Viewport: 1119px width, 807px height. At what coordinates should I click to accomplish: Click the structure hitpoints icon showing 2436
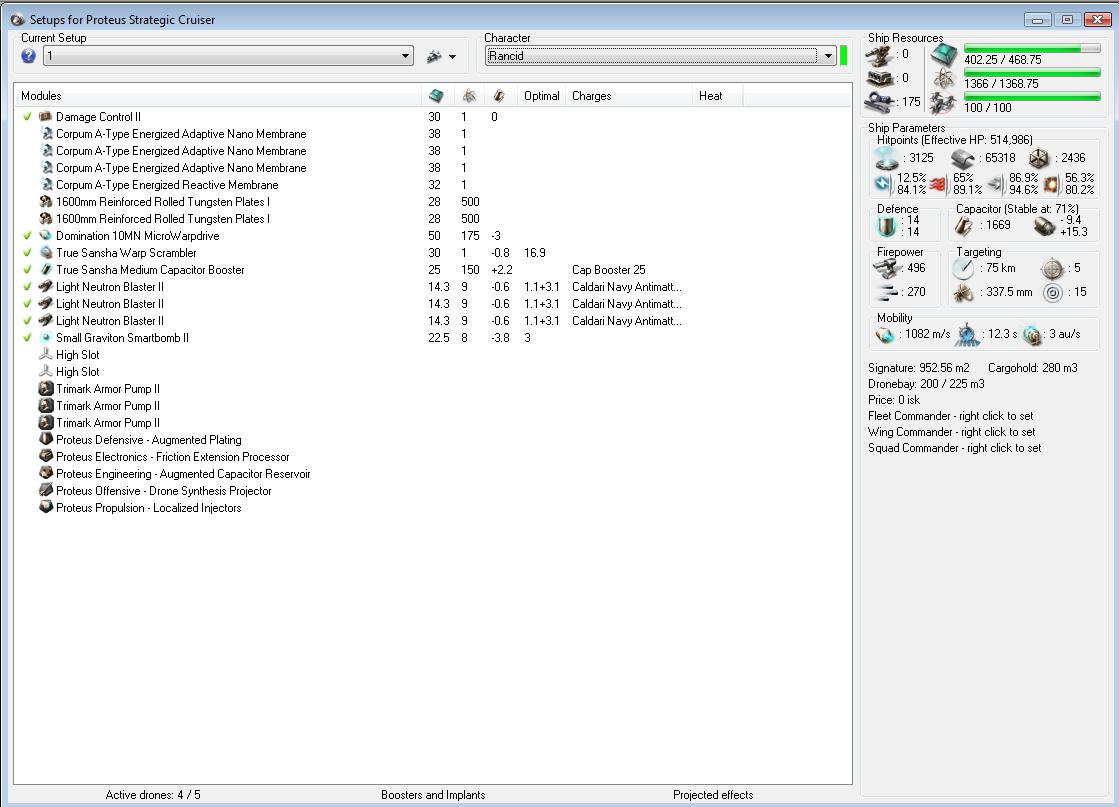[1039, 158]
